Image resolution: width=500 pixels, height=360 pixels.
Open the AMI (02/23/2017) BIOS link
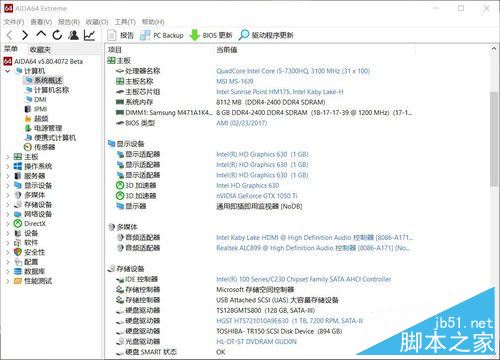pyautogui.click(x=242, y=123)
